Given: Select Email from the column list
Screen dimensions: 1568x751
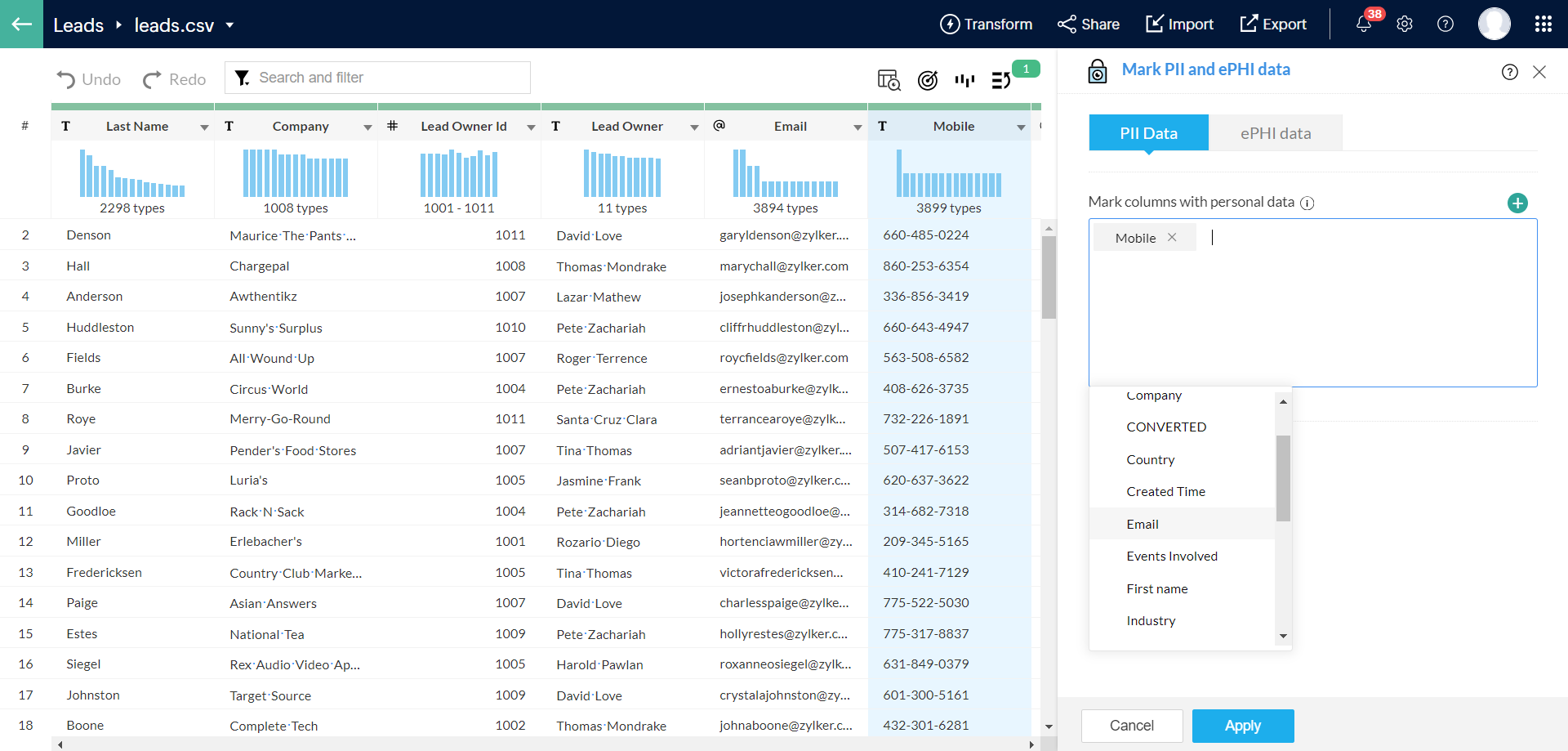Looking at the screenshot, I should 1143,525.
